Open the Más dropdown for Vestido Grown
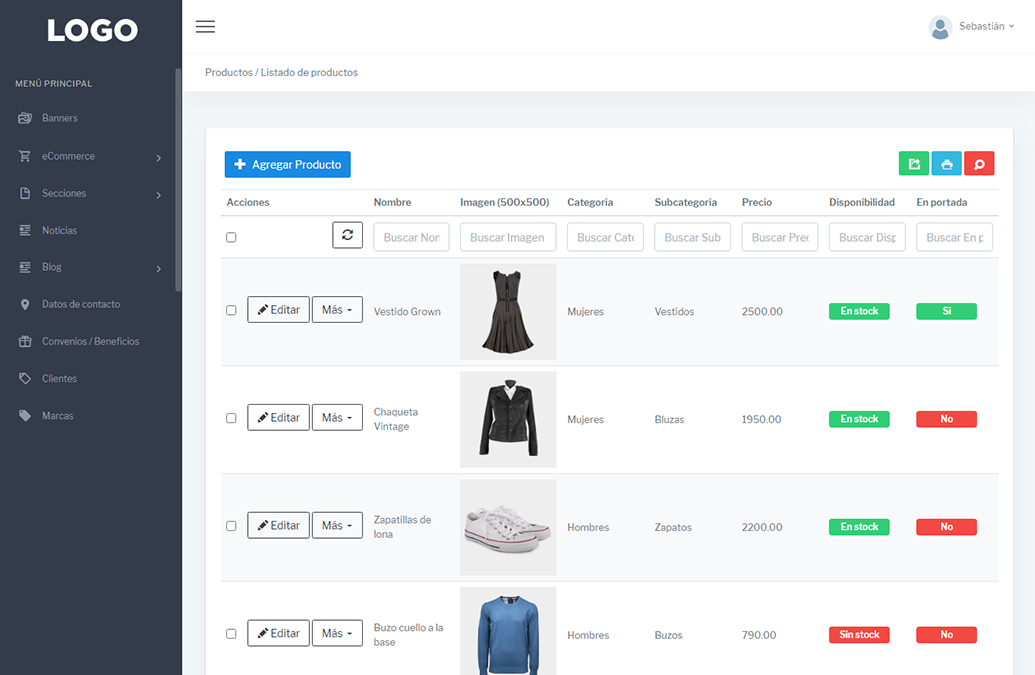 (x=337, y=310)
